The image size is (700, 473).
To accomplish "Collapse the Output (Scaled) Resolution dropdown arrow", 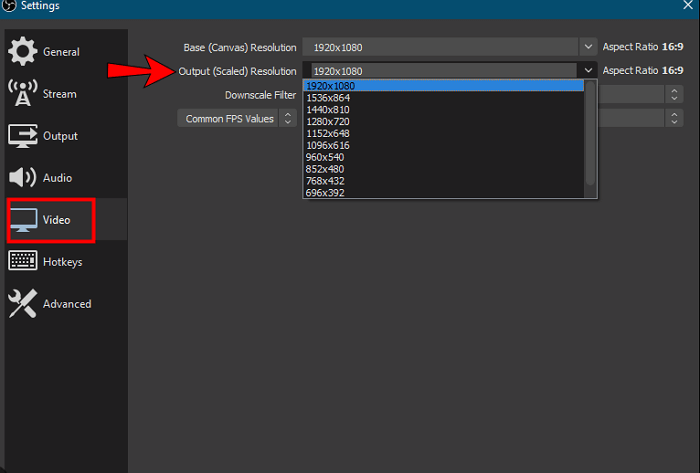I will click(588, 71).
